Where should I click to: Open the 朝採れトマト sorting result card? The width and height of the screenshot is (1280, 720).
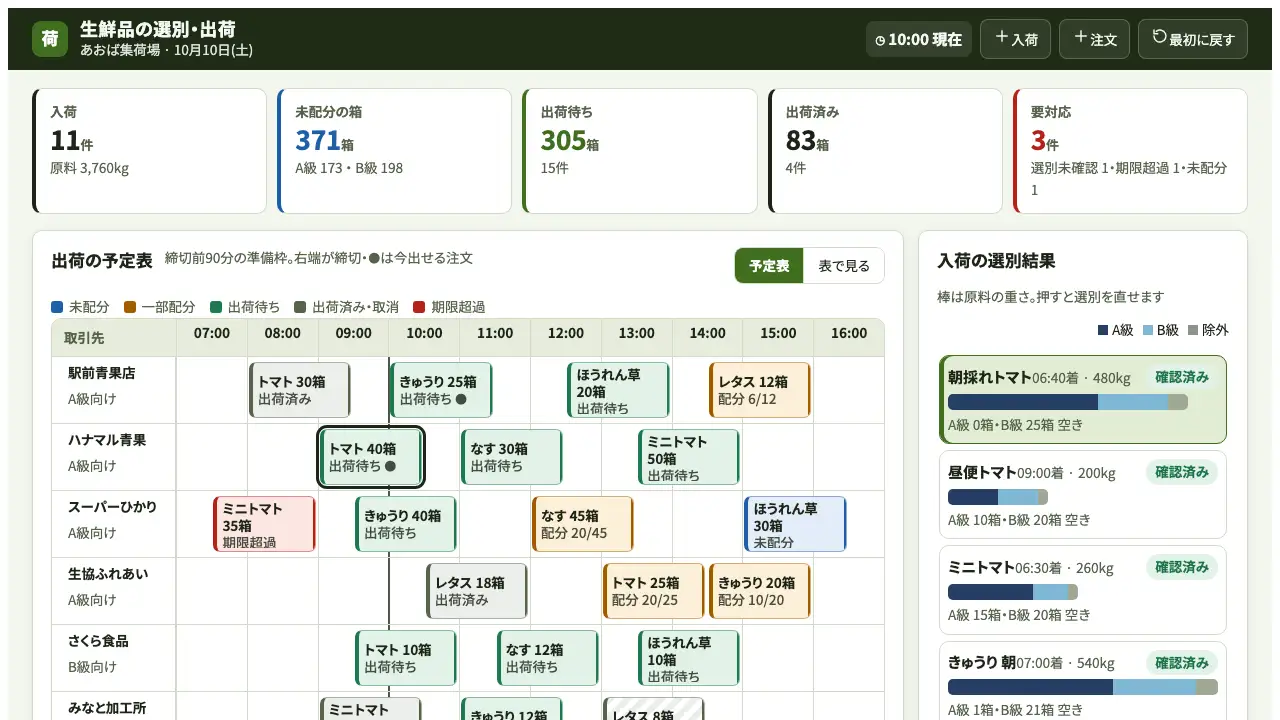pos(1083,399)
